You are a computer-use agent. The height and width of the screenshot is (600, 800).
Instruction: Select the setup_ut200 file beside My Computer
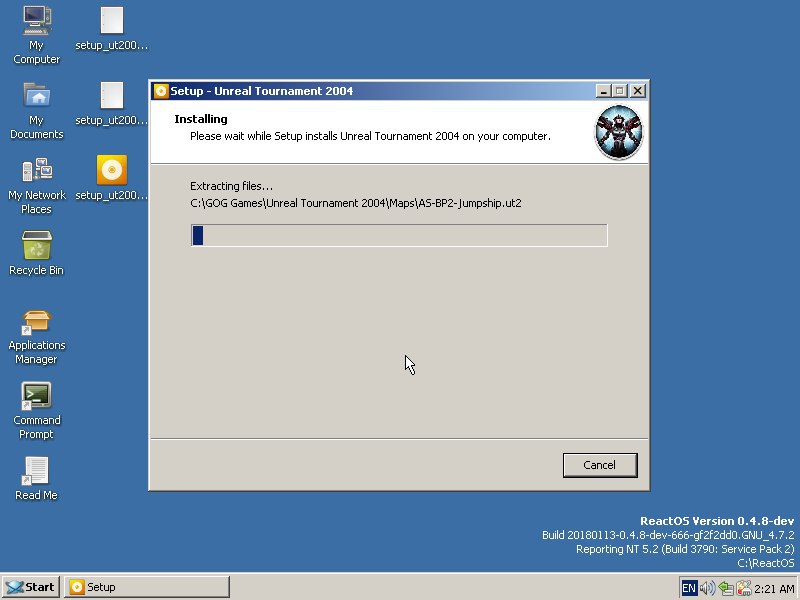[x=112, y=29]
